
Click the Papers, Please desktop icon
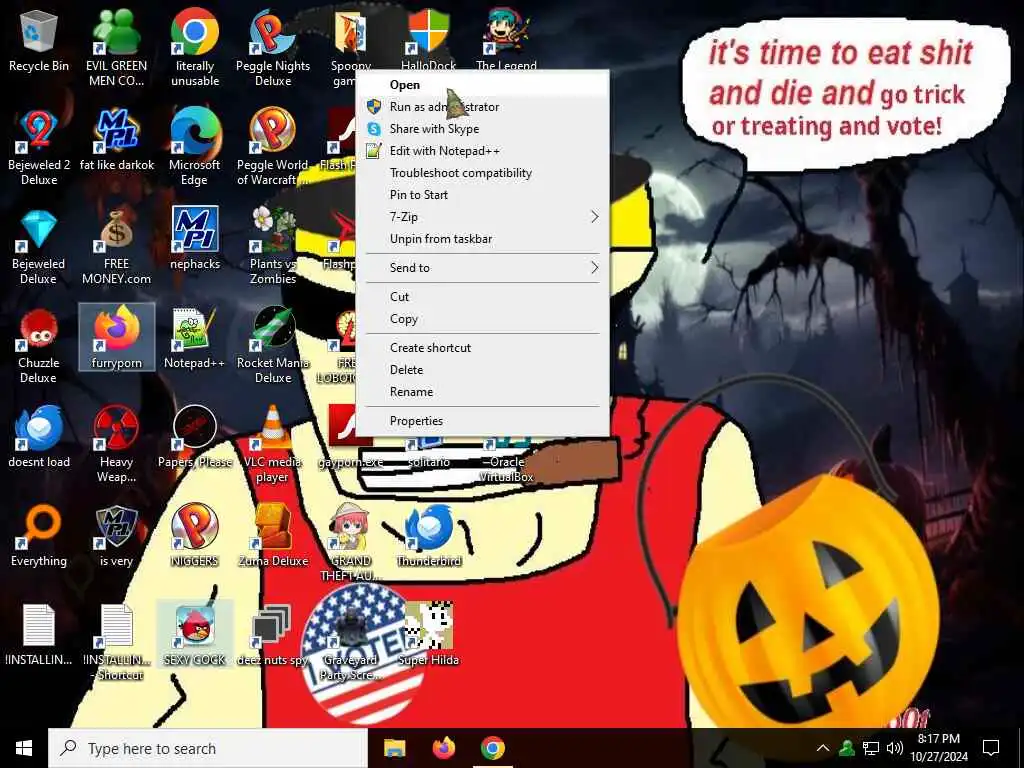tap(195, 437)
